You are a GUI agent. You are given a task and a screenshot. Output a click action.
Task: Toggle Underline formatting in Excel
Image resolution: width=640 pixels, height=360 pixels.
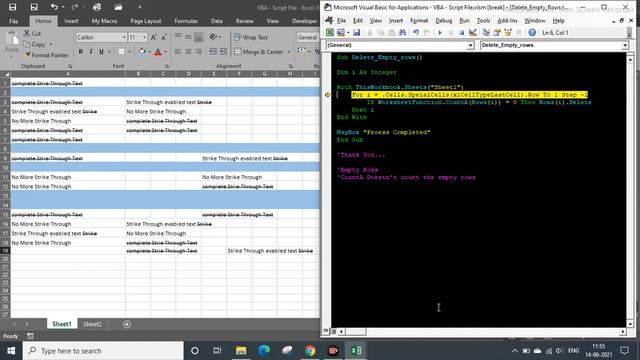pos(101,51)
